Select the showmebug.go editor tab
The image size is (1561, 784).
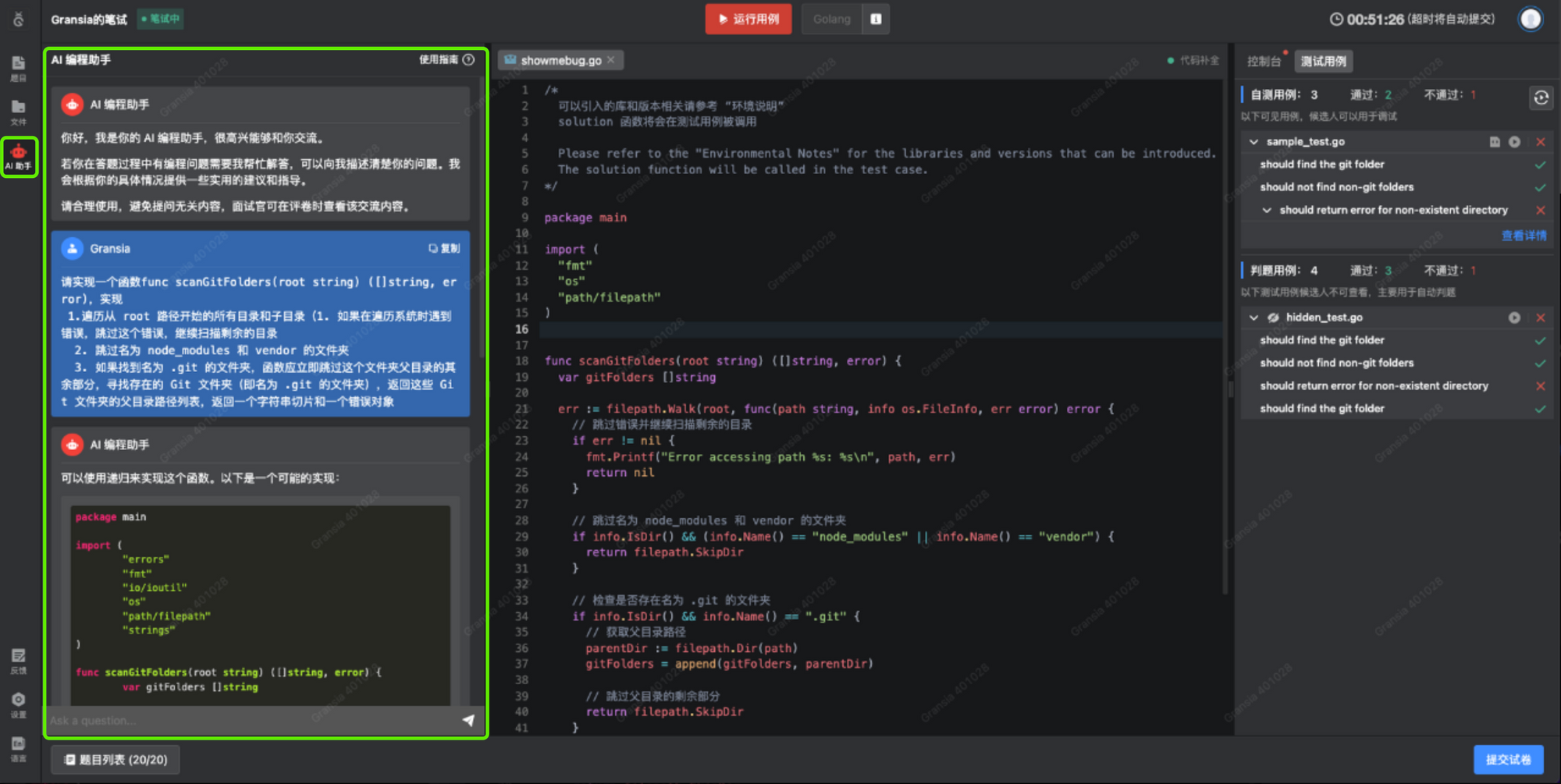[x=560, y=60]
